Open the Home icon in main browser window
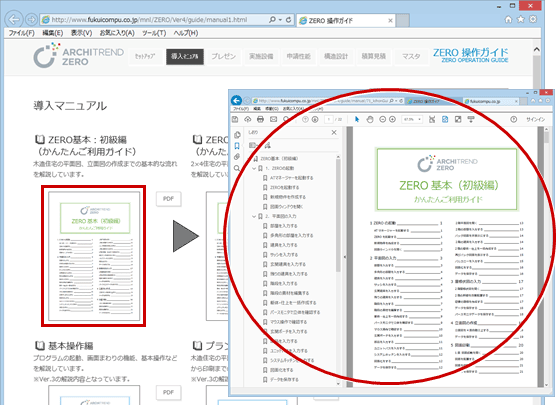Screen dimensions: 558x405 (509, 20)
